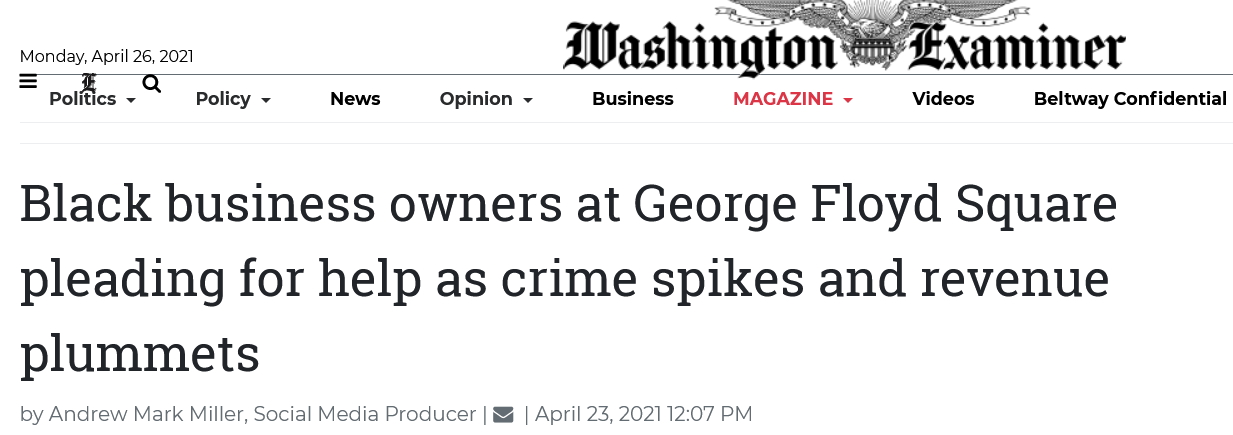This screenshot has width=1233, height=435.
Task: Go to the Business section
Action: pos(633,99)
